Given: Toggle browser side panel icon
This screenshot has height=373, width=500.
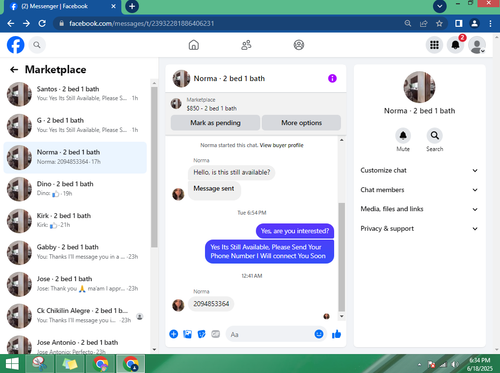Looking at the screenshot, I should 459,23.
